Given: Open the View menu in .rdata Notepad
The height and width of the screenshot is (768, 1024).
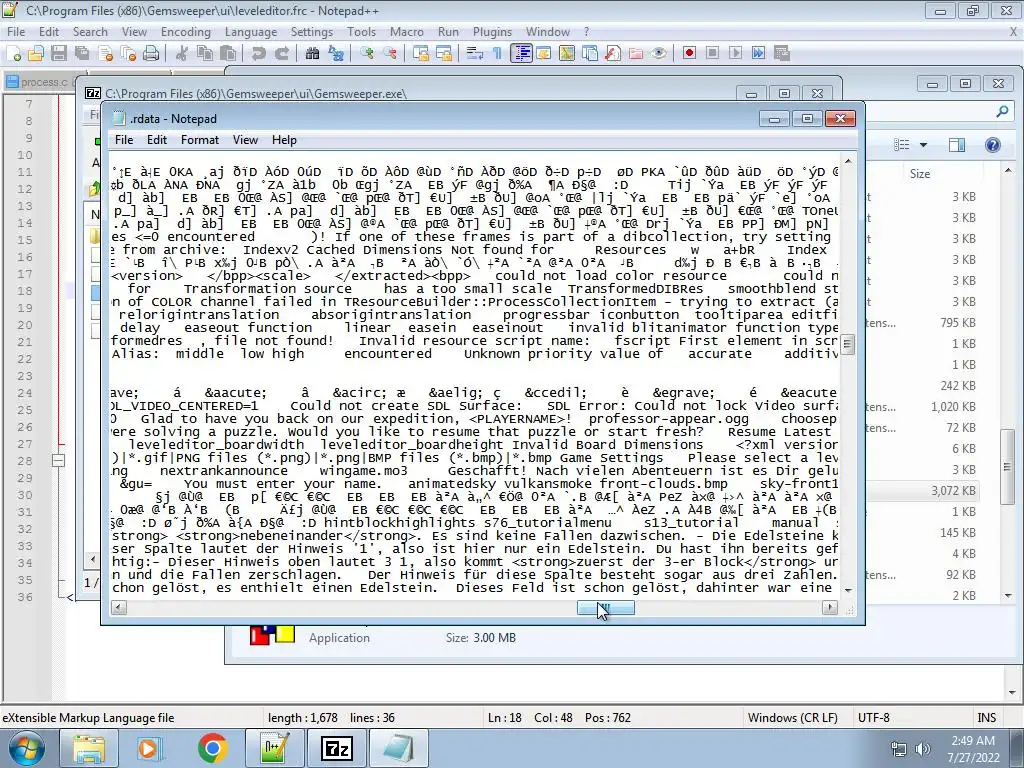Looking at the screenshot, I should coord(246,140).
